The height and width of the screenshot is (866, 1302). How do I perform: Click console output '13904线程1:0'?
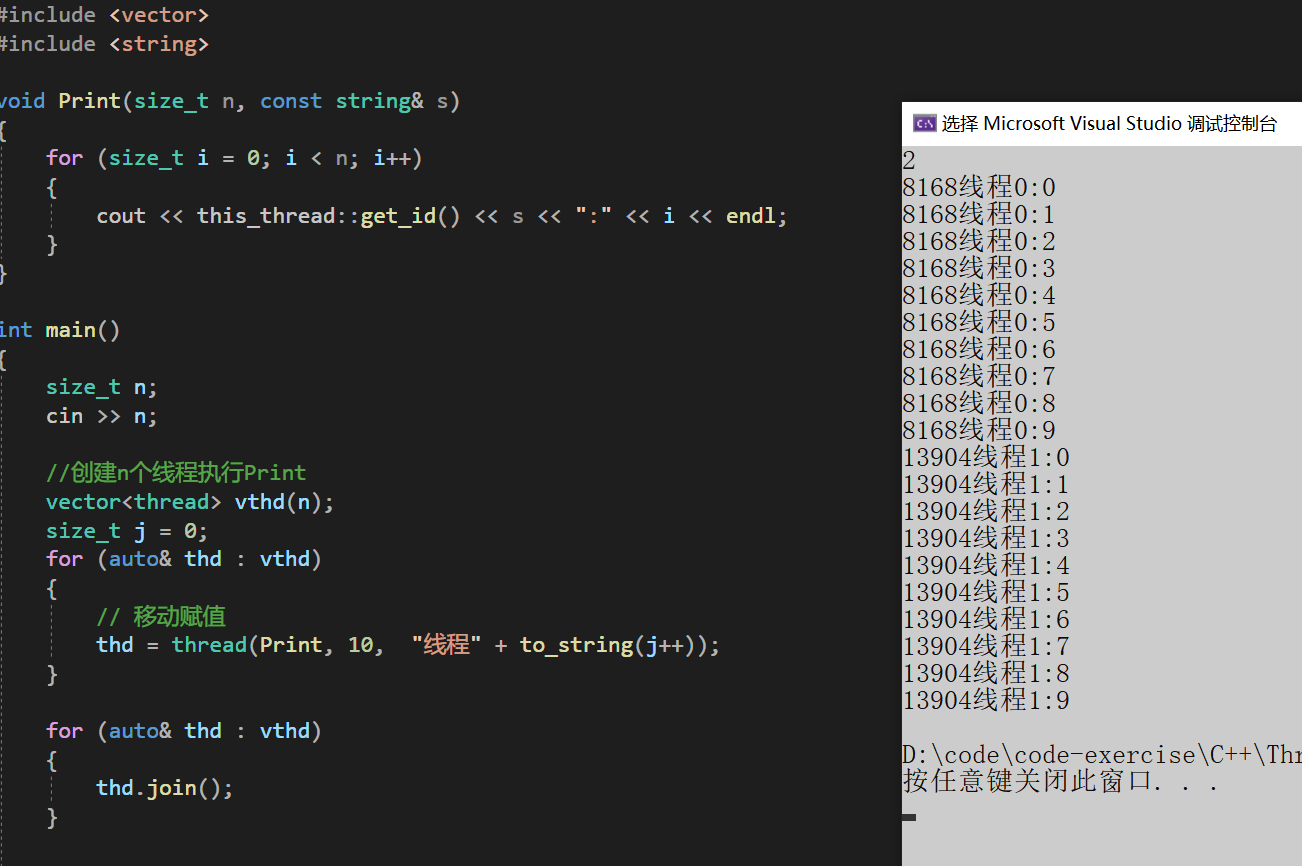(x=986, y=458)
